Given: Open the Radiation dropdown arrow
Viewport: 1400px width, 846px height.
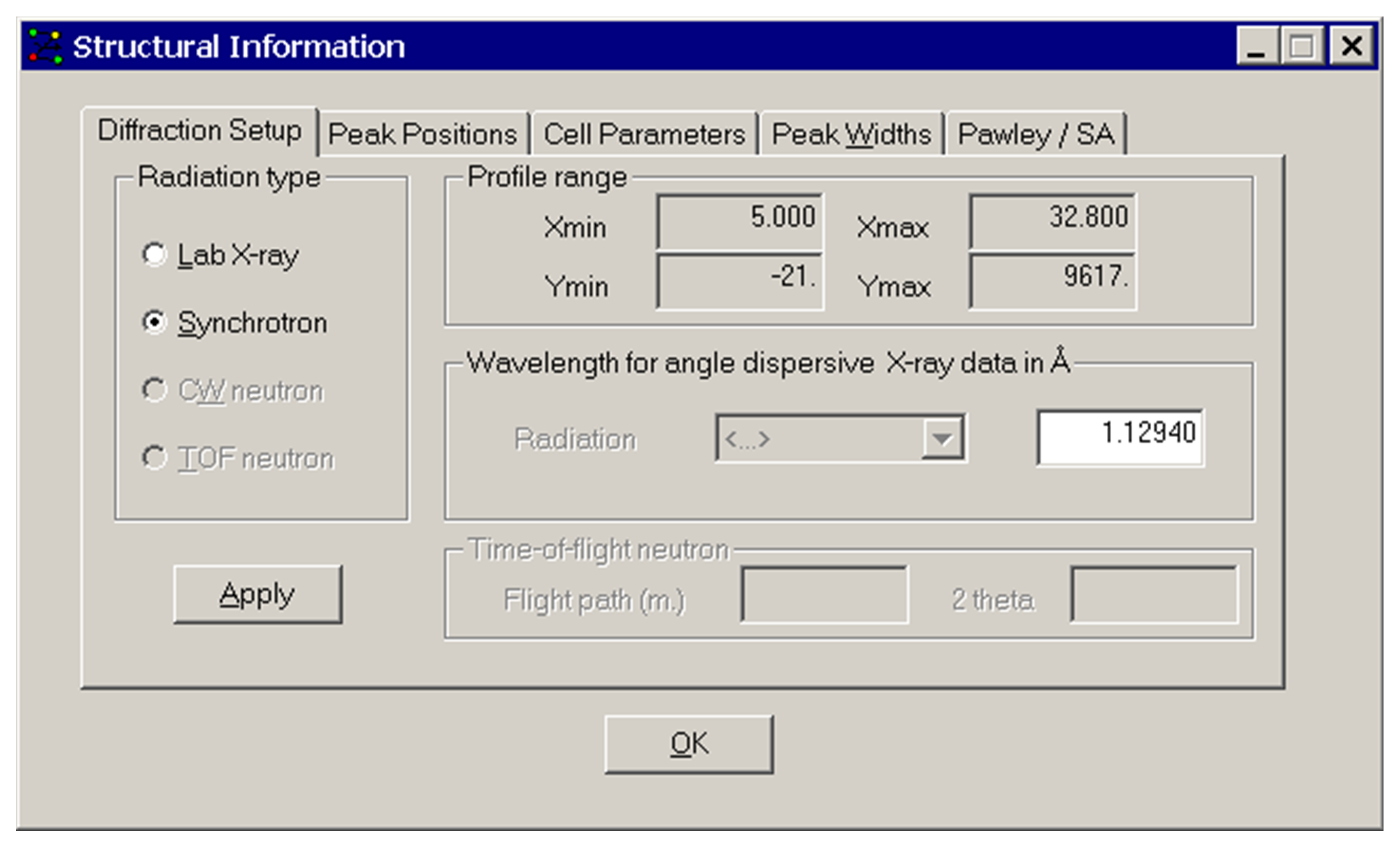Looking at the screenshot, I should pyautogui.click(x=942, y=438).
